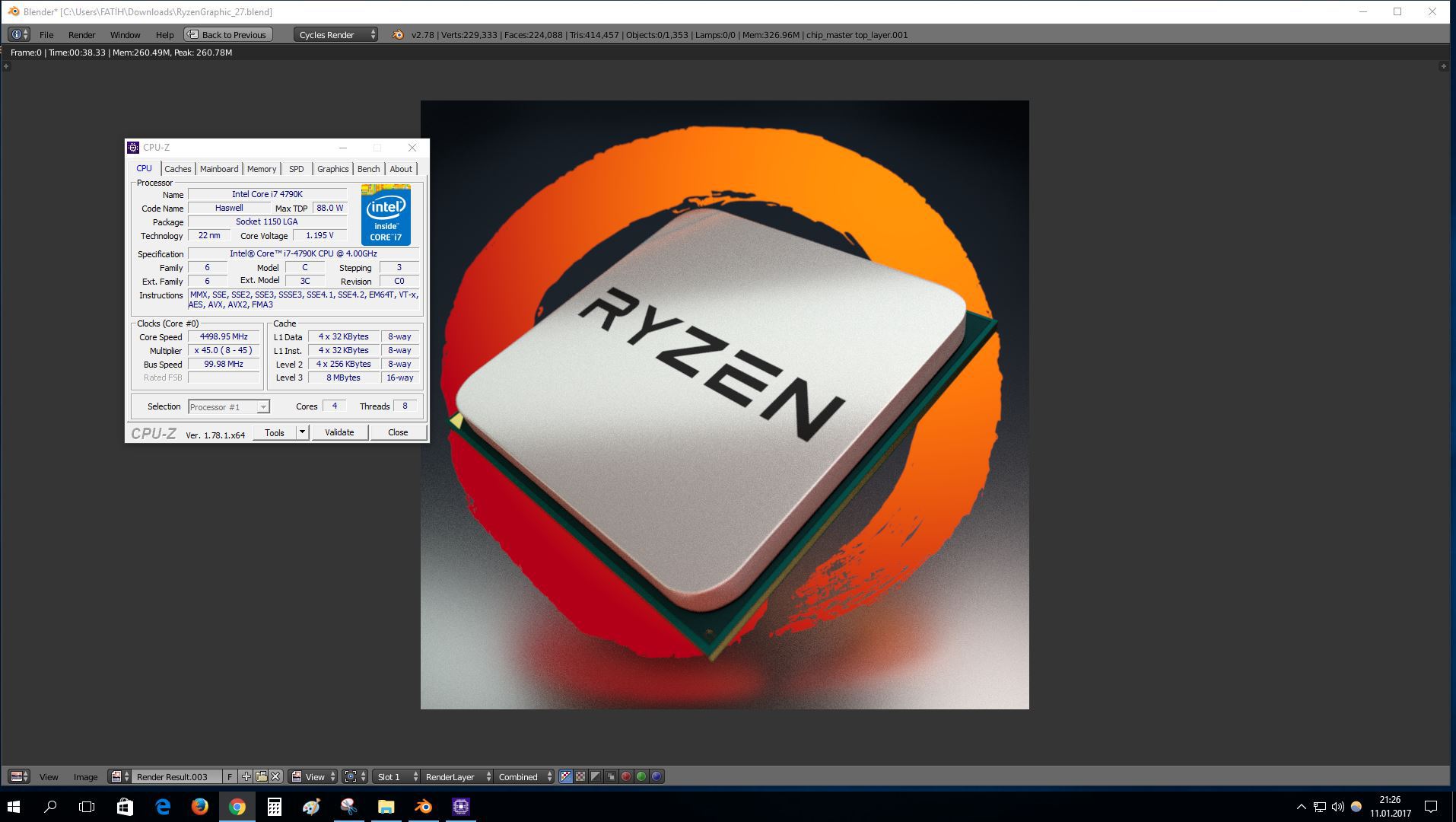
Task: Click Back to Previous button
Action: [x=227, y=35]
